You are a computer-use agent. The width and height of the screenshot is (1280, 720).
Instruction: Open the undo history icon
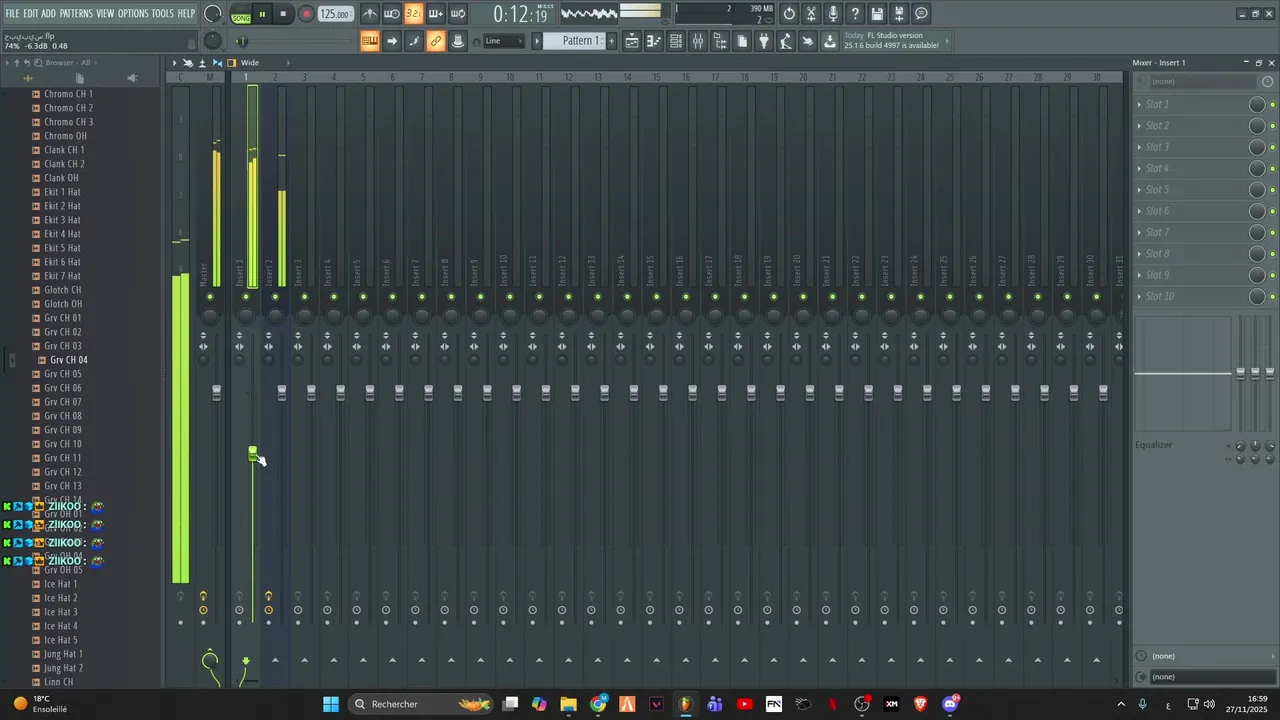tap(789, 14)
